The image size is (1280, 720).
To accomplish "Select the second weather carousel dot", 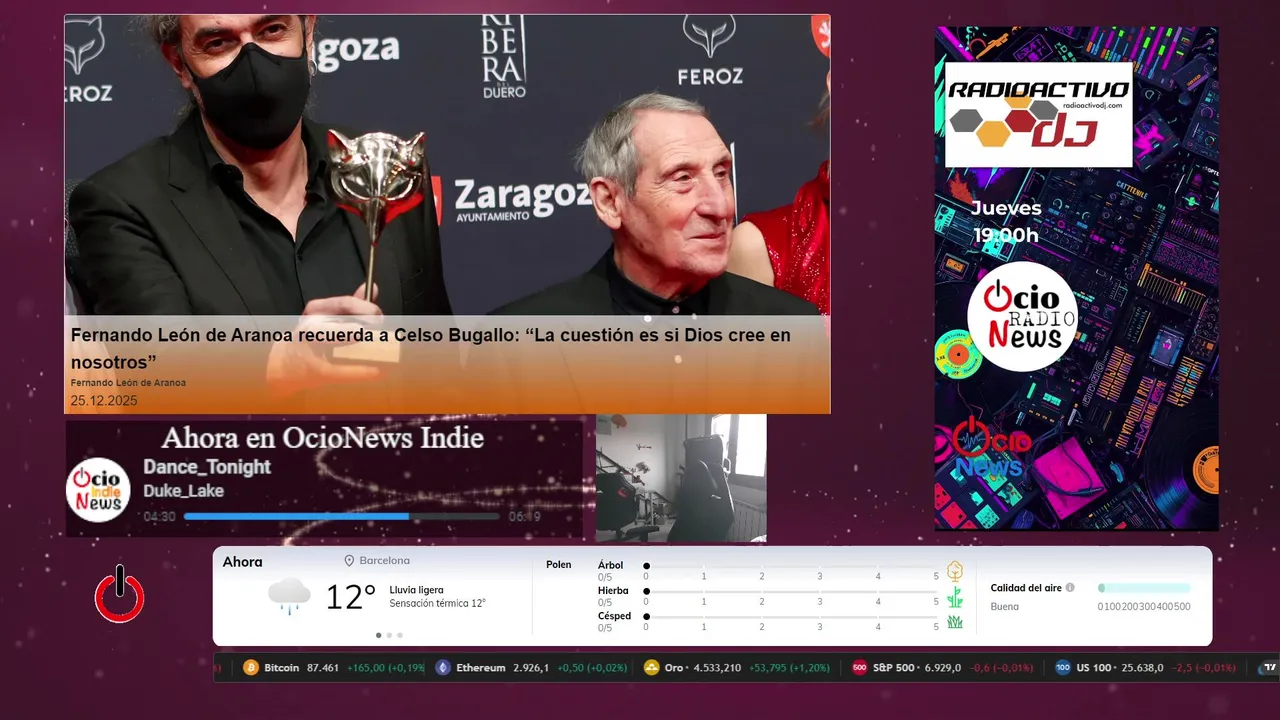I will 389,635.
